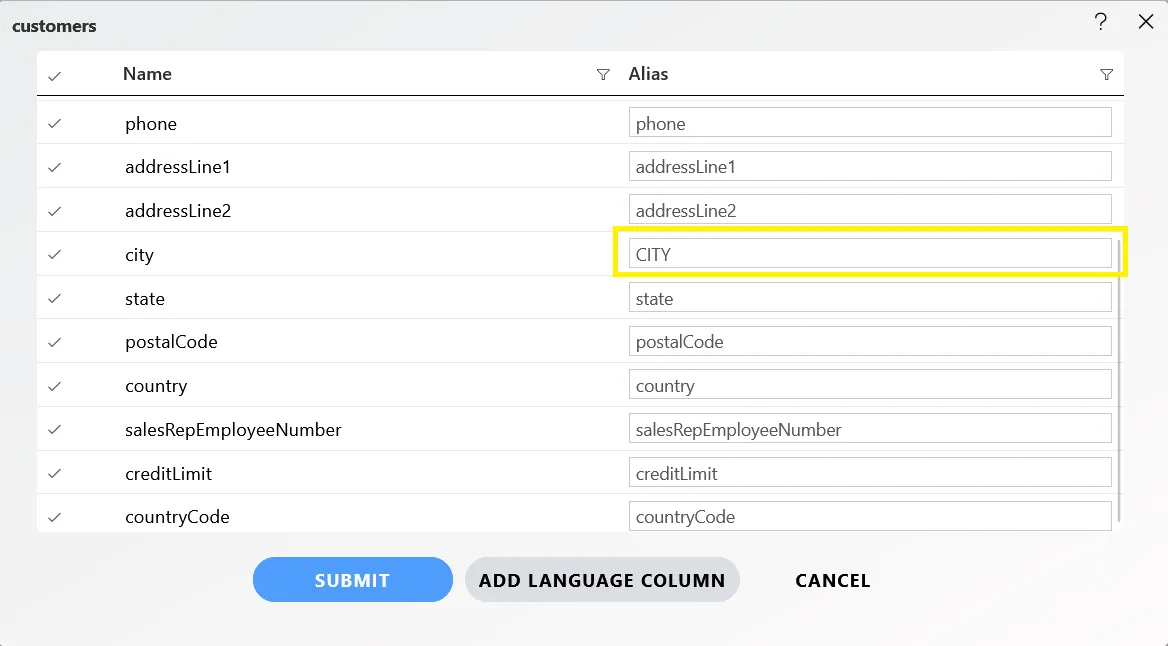Image resolution: width=1168 pixels, height=646 pixels.
Task: Select the postalCode name cell
Action: click(171, 342)
